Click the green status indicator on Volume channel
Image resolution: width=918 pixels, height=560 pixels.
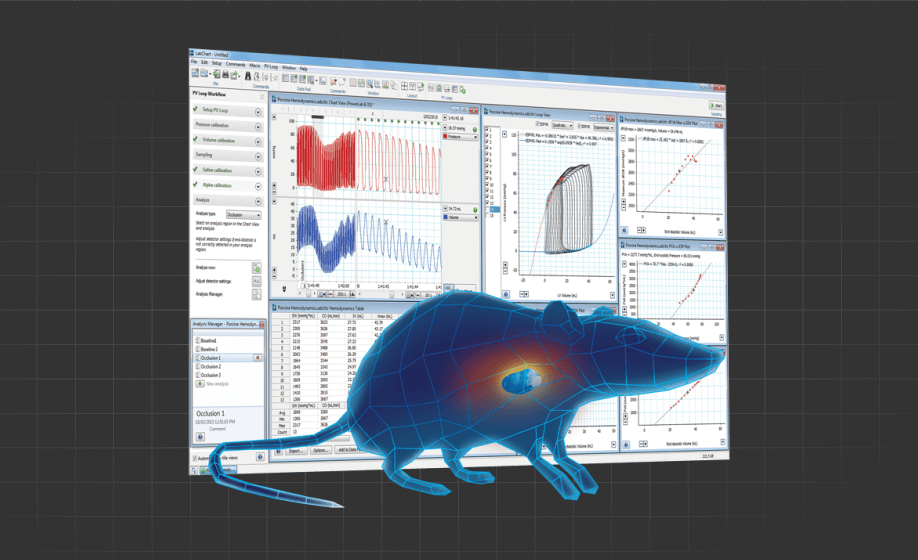pyautogui.click(x=475, y=209)
